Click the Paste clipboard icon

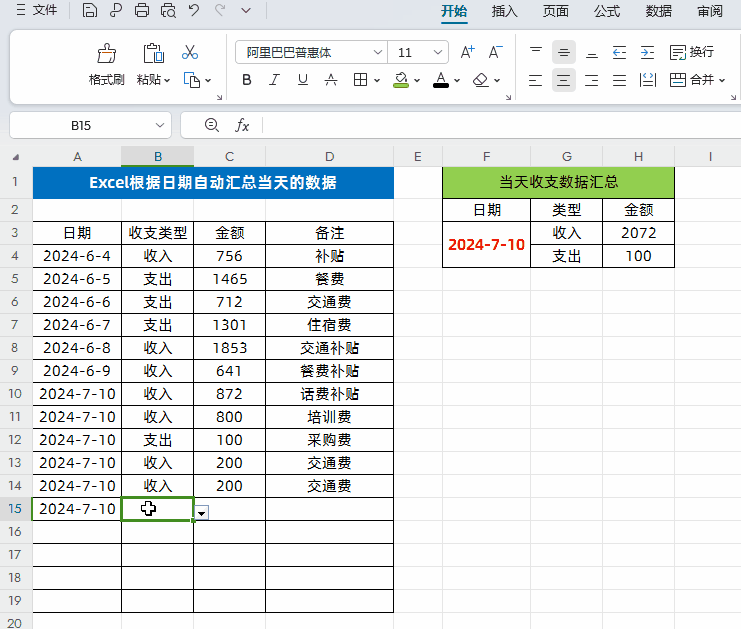click(x=154, y=53)
